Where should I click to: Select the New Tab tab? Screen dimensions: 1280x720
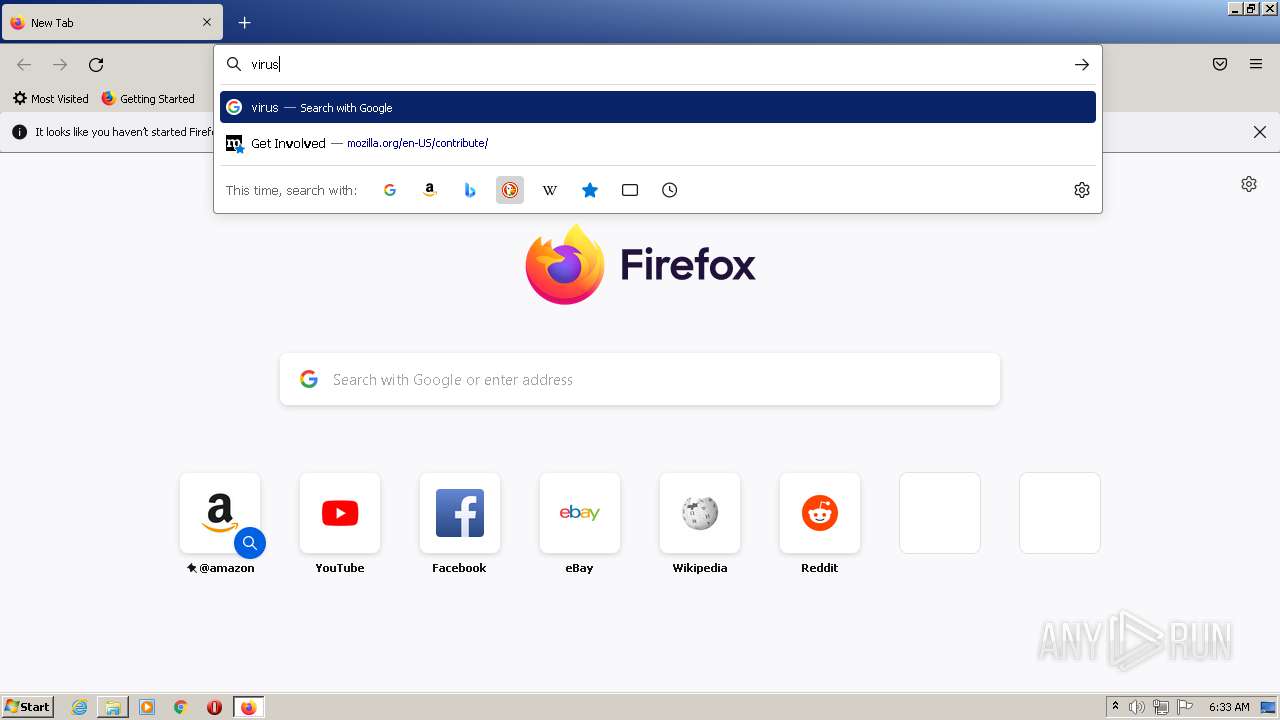click(x=112, y=22)
